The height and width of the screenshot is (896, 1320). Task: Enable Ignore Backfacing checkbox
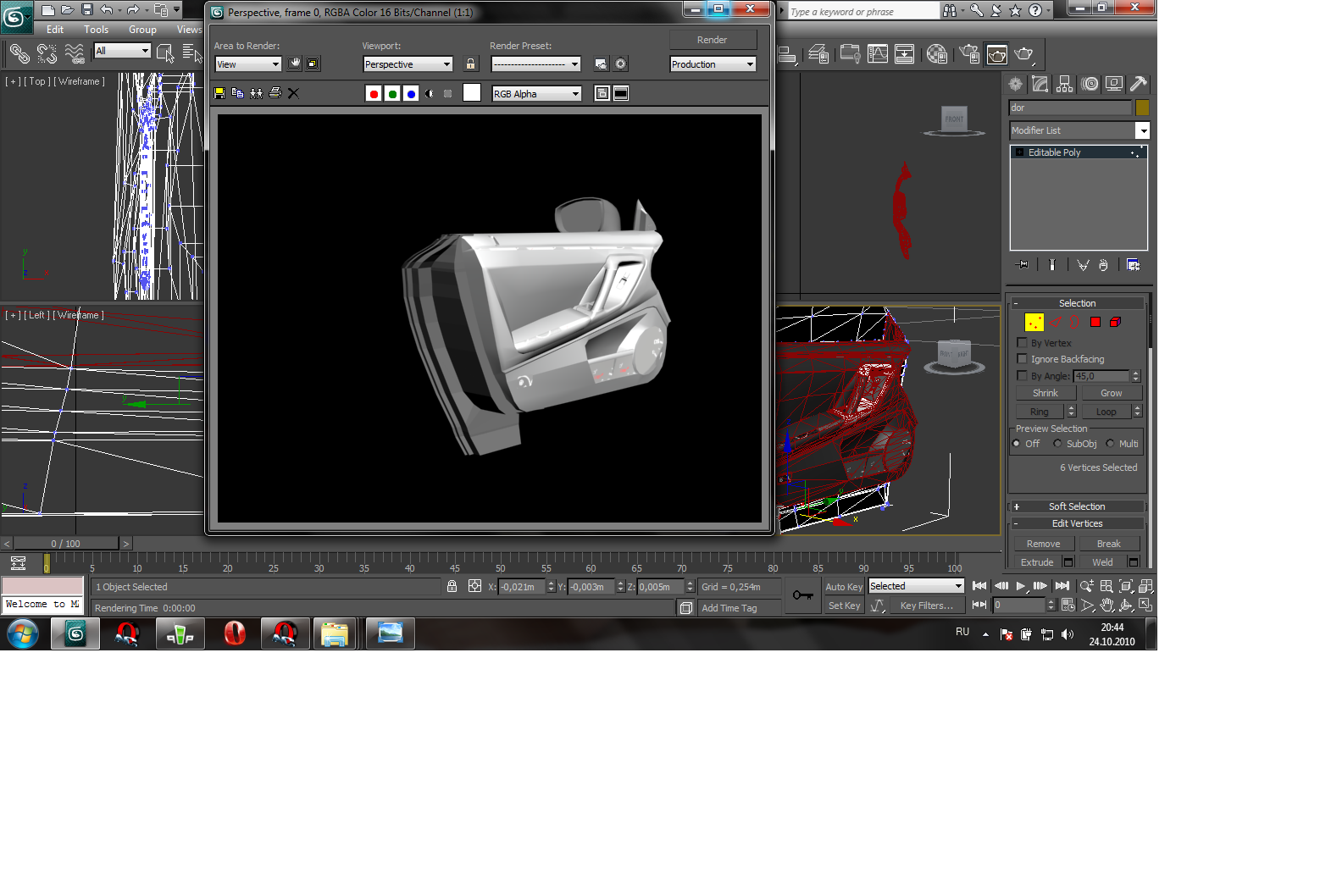tap(1022, 359)
